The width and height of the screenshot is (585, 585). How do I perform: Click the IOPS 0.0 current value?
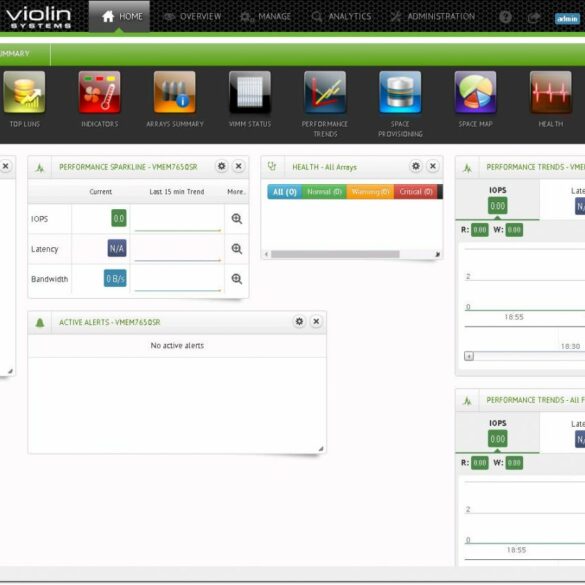tap(119, 218)
